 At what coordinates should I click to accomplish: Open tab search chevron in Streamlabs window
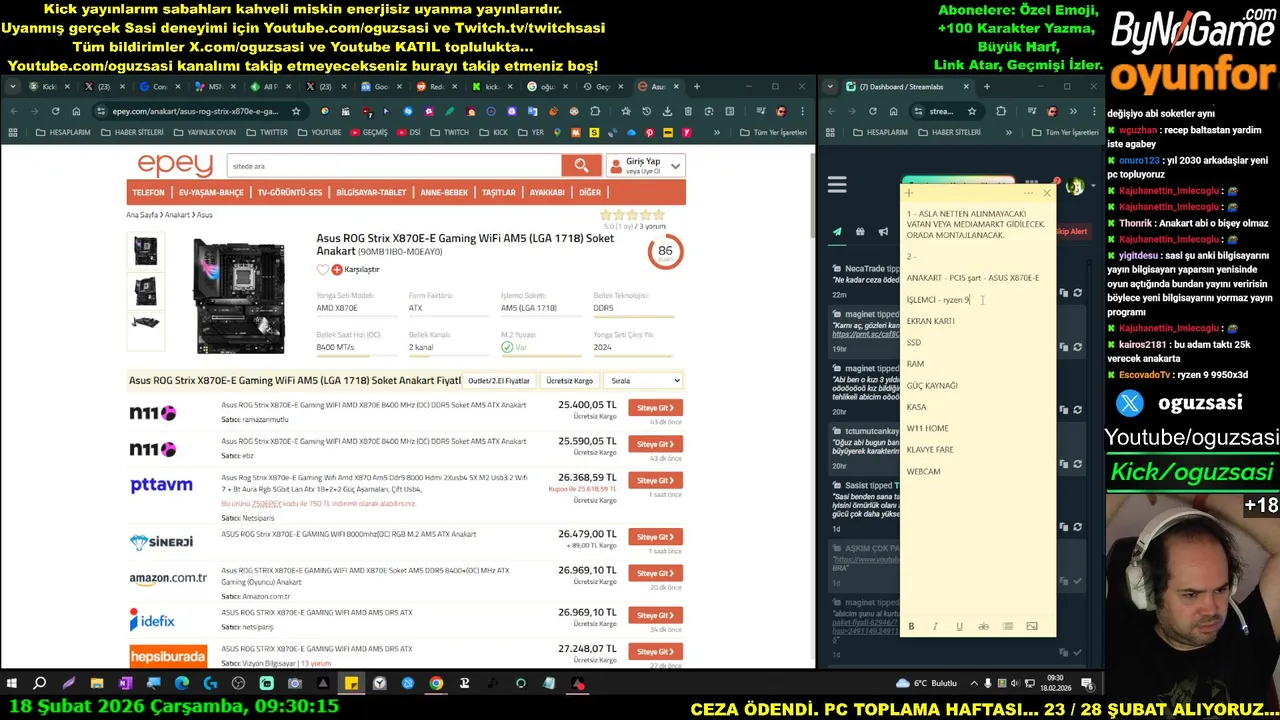(x=829, y=87)
